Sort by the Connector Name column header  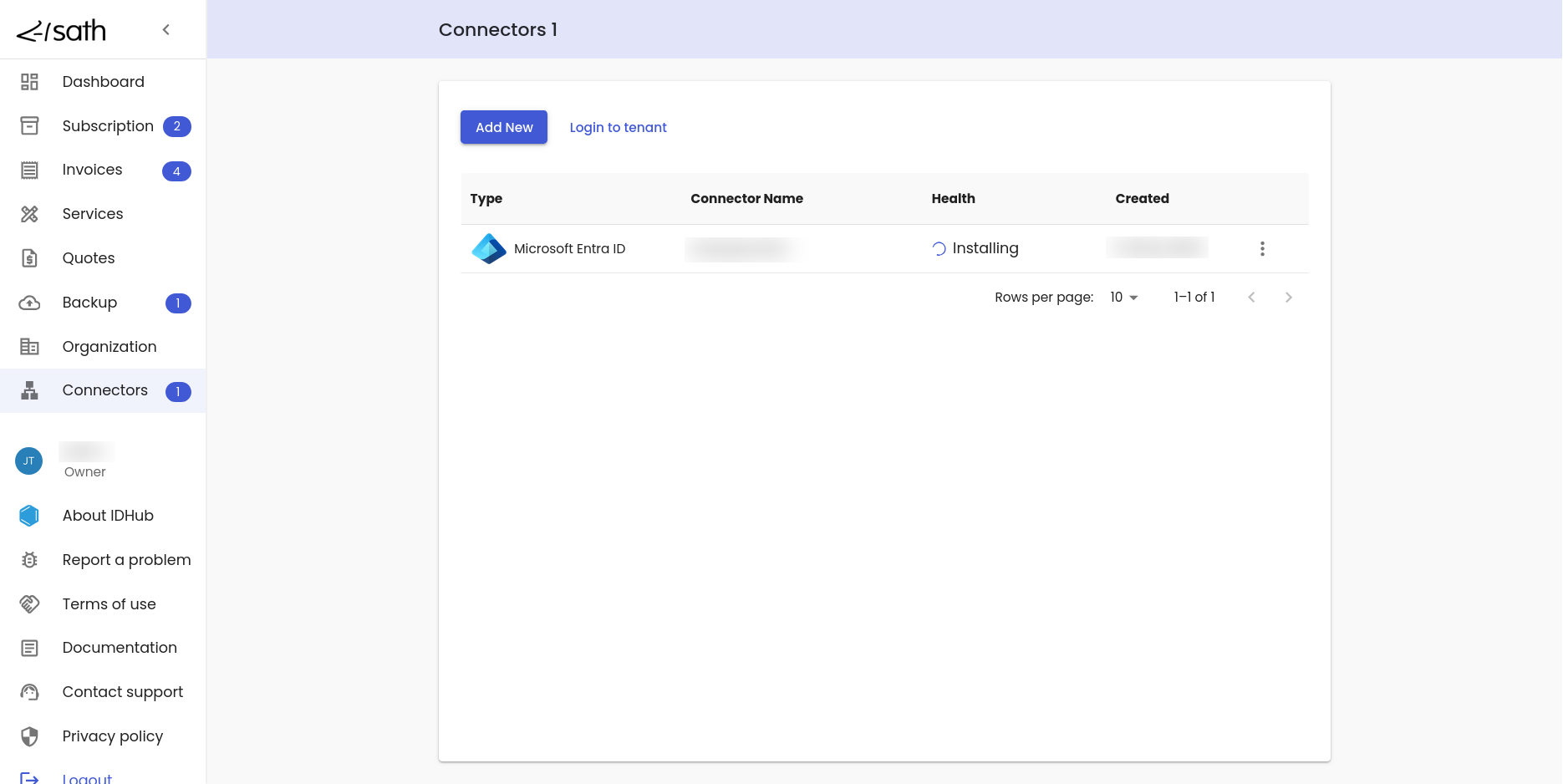tap(746, 199)
